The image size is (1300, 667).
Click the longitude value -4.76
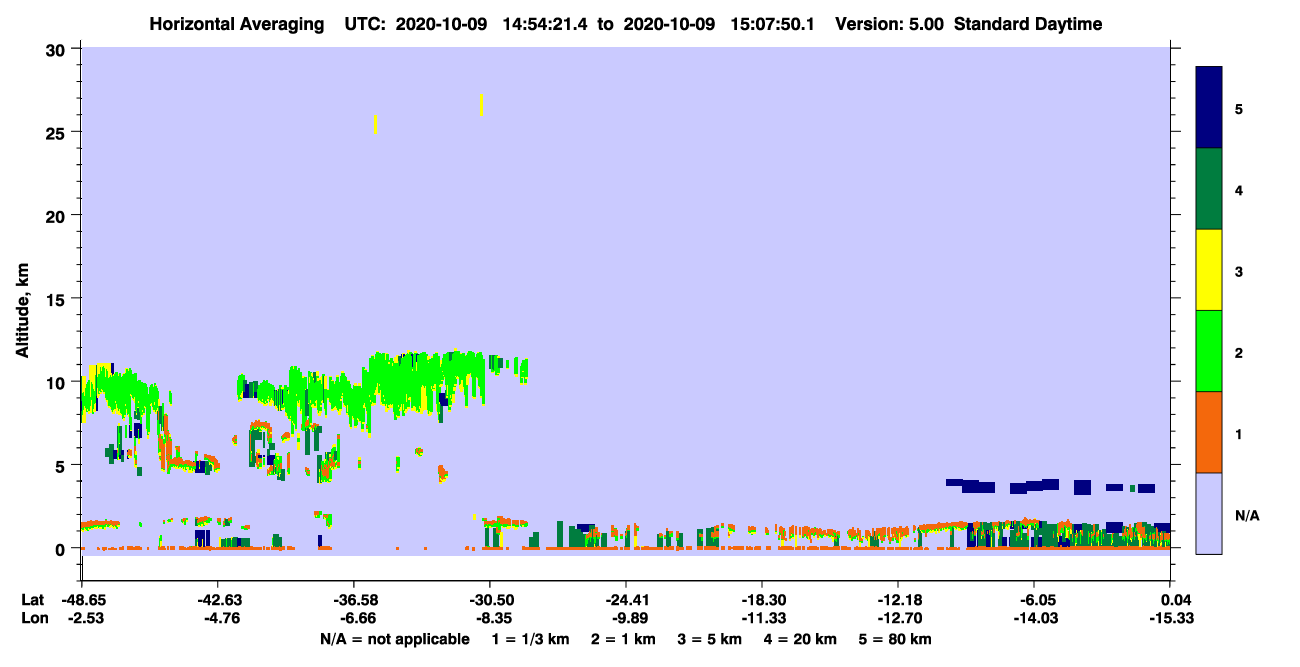tap(221, 618)
